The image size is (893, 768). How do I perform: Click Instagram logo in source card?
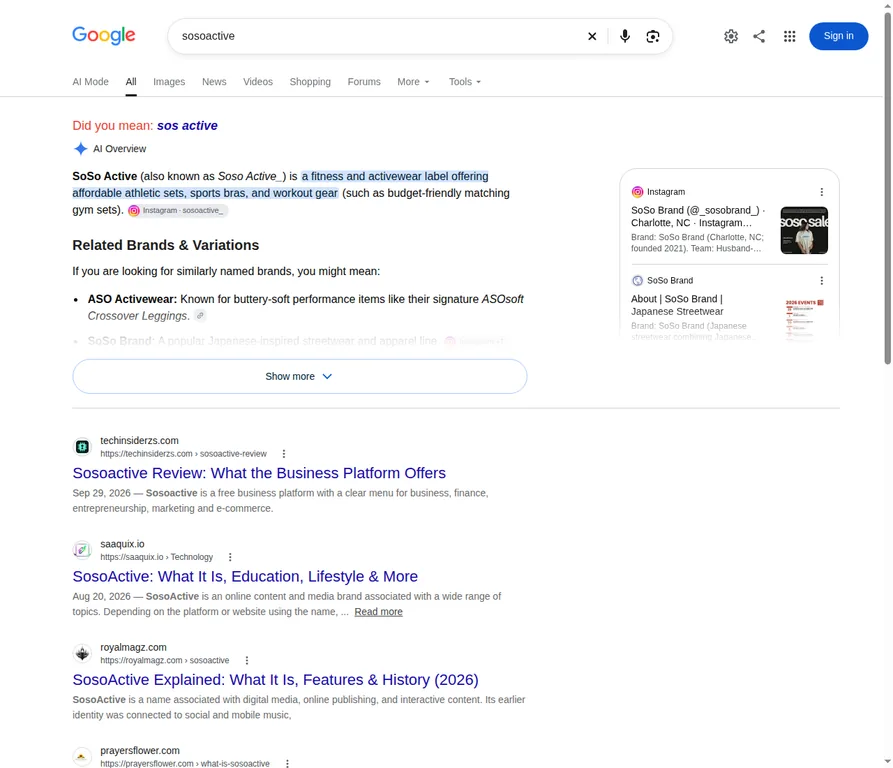[x=637, y=192]
